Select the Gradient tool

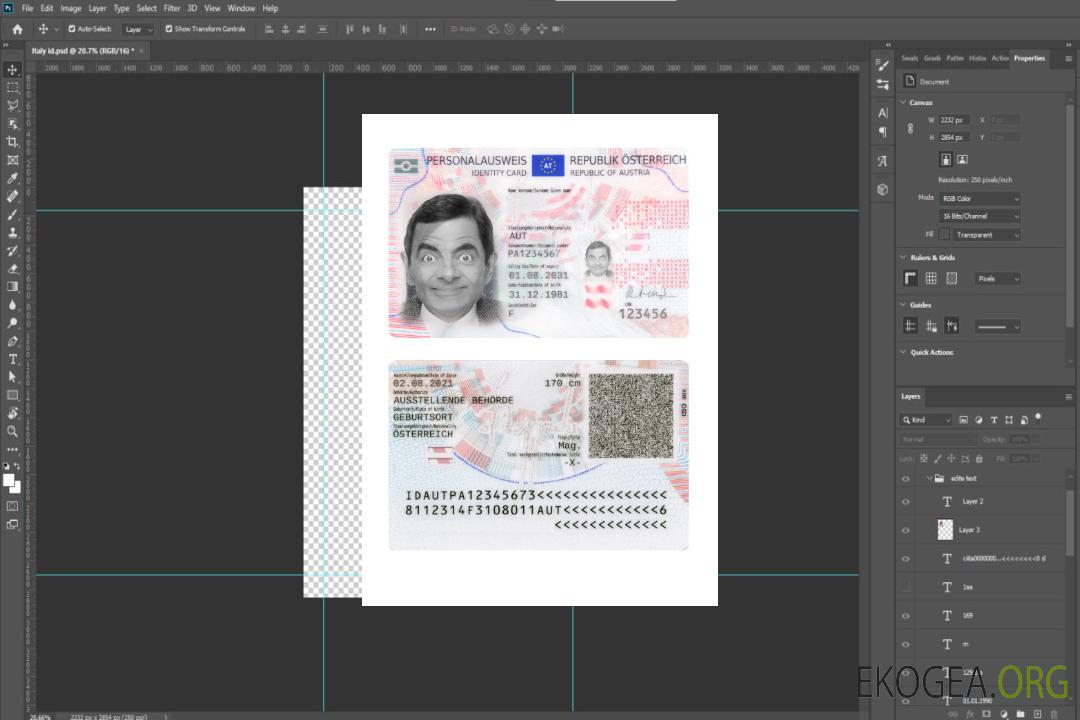tap(12, 287)
